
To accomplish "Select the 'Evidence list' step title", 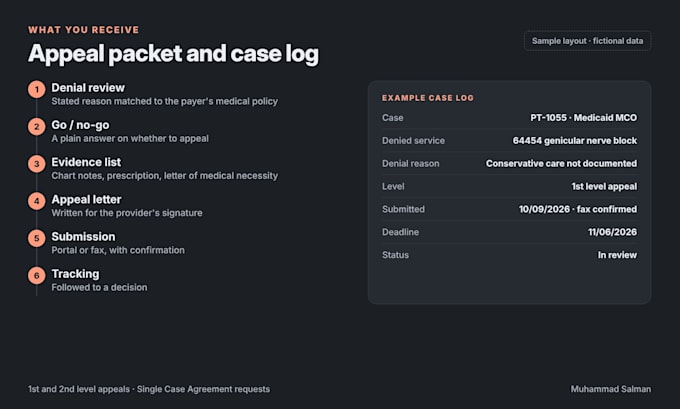I will (x=86, y=162).
